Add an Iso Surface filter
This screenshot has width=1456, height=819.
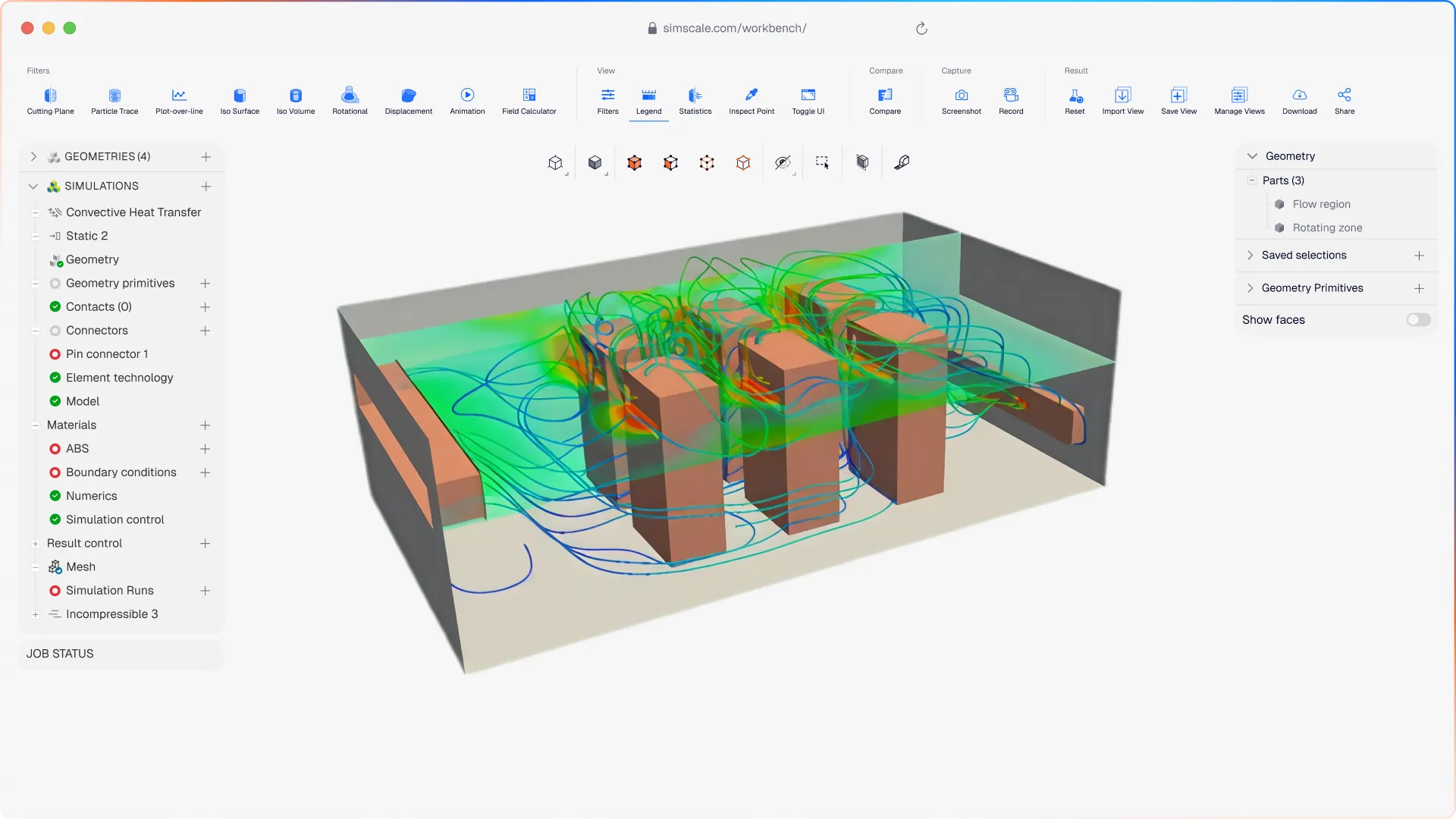coord(240,101)
